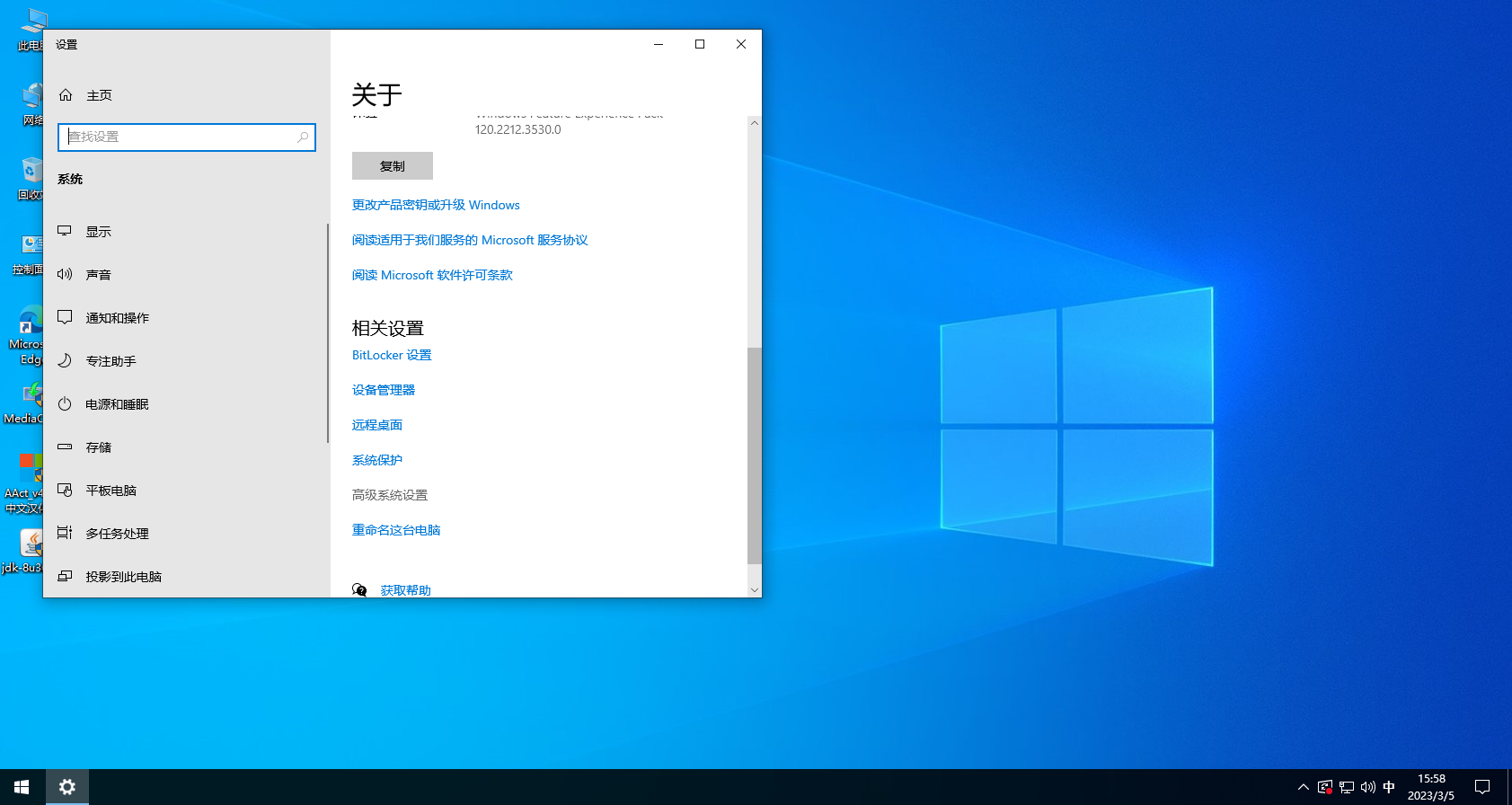
Task: Click the scrollbar down arrow in About page
Action: (755, 590)
